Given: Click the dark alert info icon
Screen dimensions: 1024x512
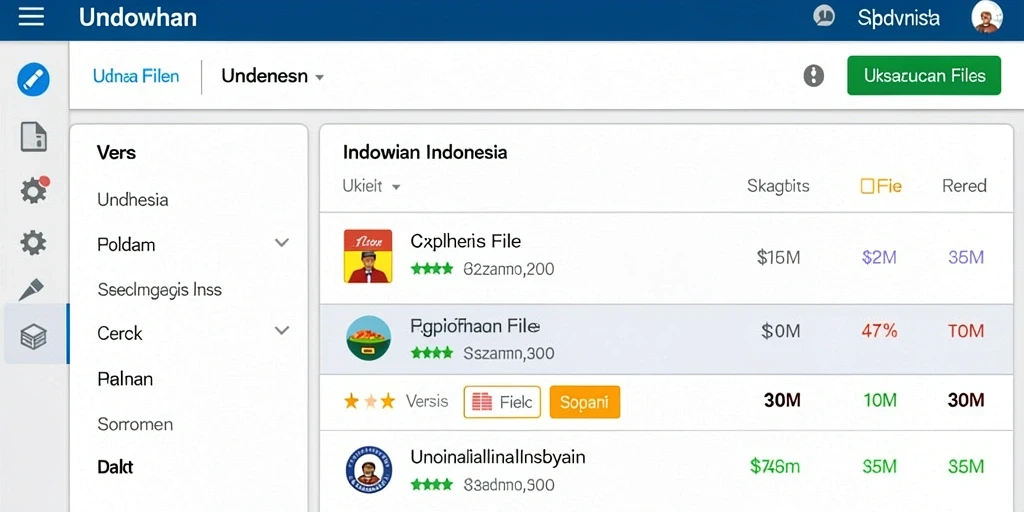Looking at the screenshot, I should coord(813,76).
